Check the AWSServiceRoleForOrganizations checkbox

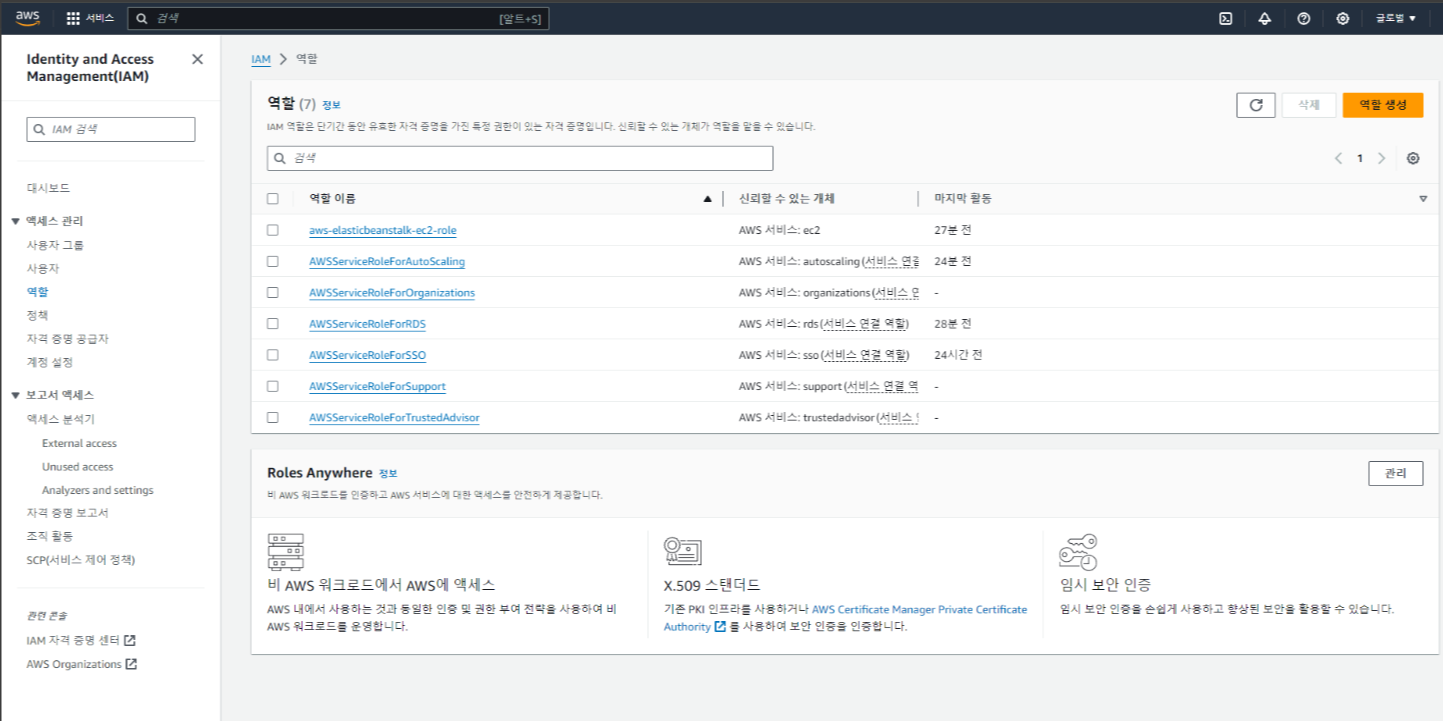273,293
